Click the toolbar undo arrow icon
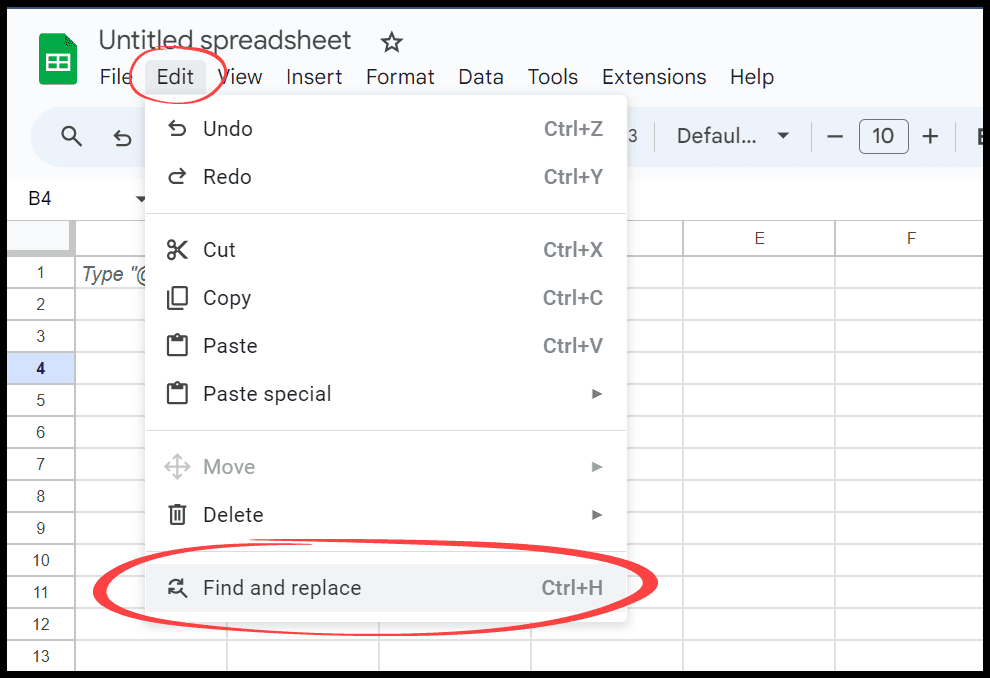The image size is (990, 678). point(122,137)
